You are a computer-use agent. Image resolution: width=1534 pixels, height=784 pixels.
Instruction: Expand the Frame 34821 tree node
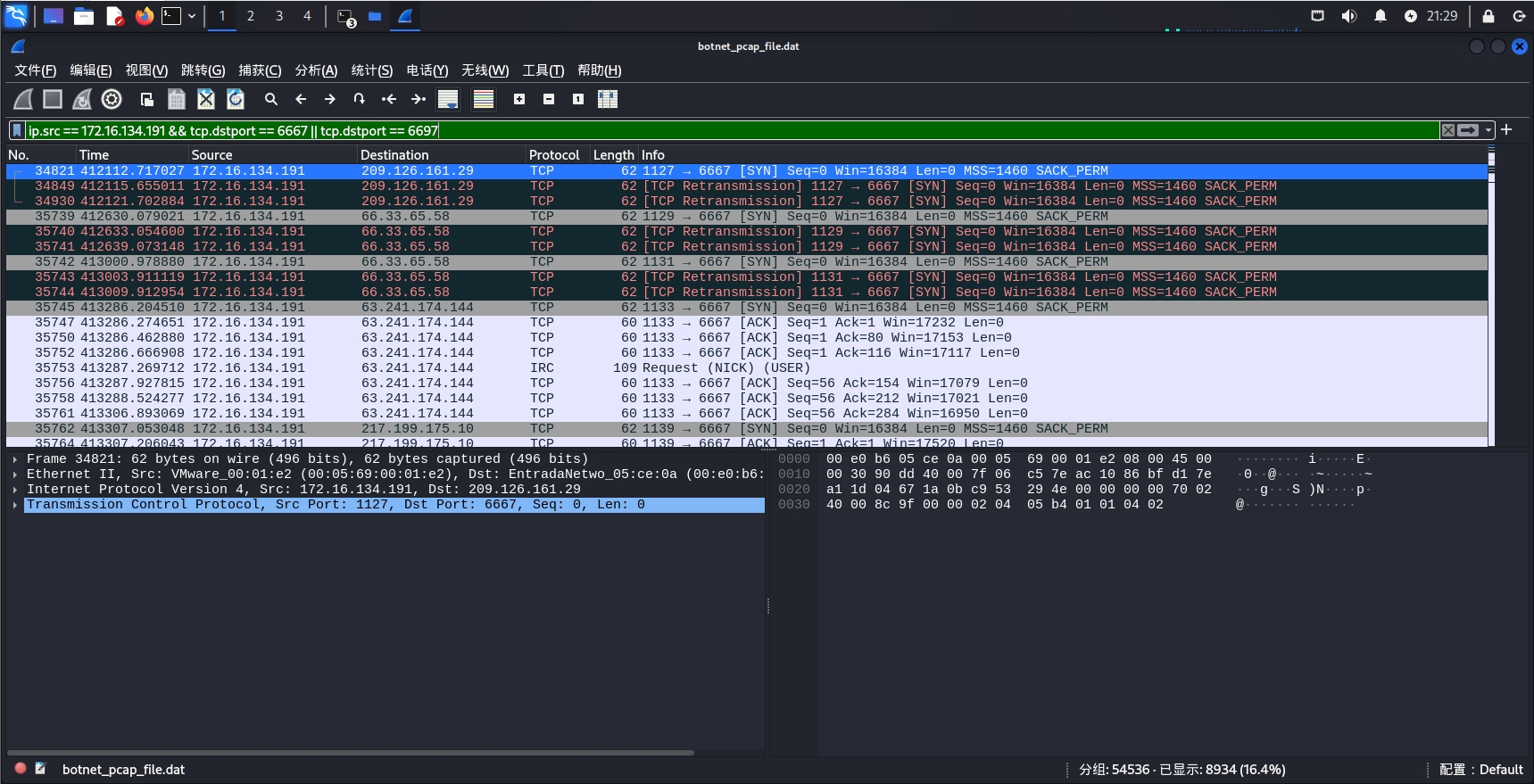click(15, 459)
